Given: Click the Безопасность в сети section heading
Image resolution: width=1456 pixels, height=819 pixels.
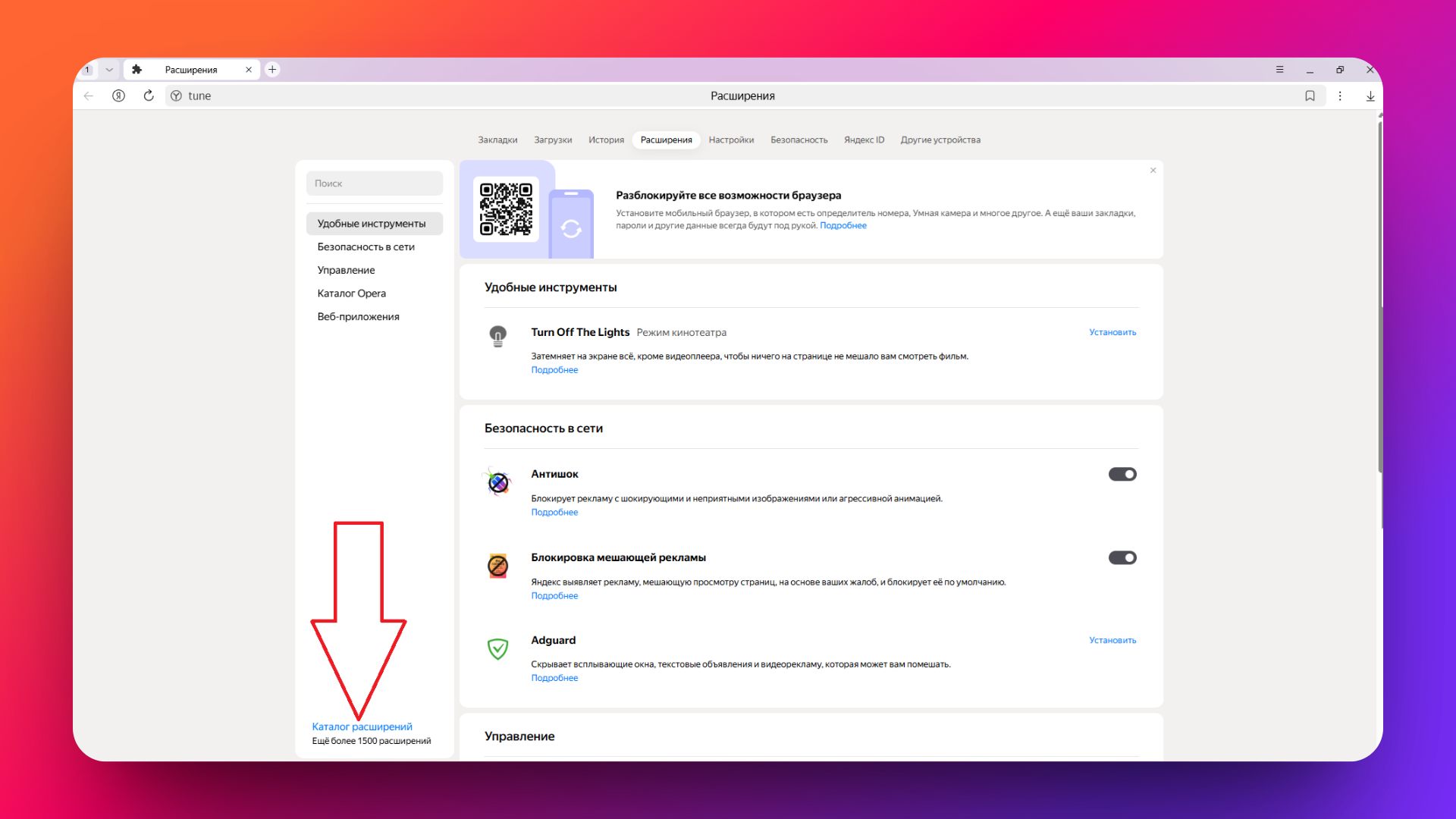Looking at the screenshot, I should (544, 428).
